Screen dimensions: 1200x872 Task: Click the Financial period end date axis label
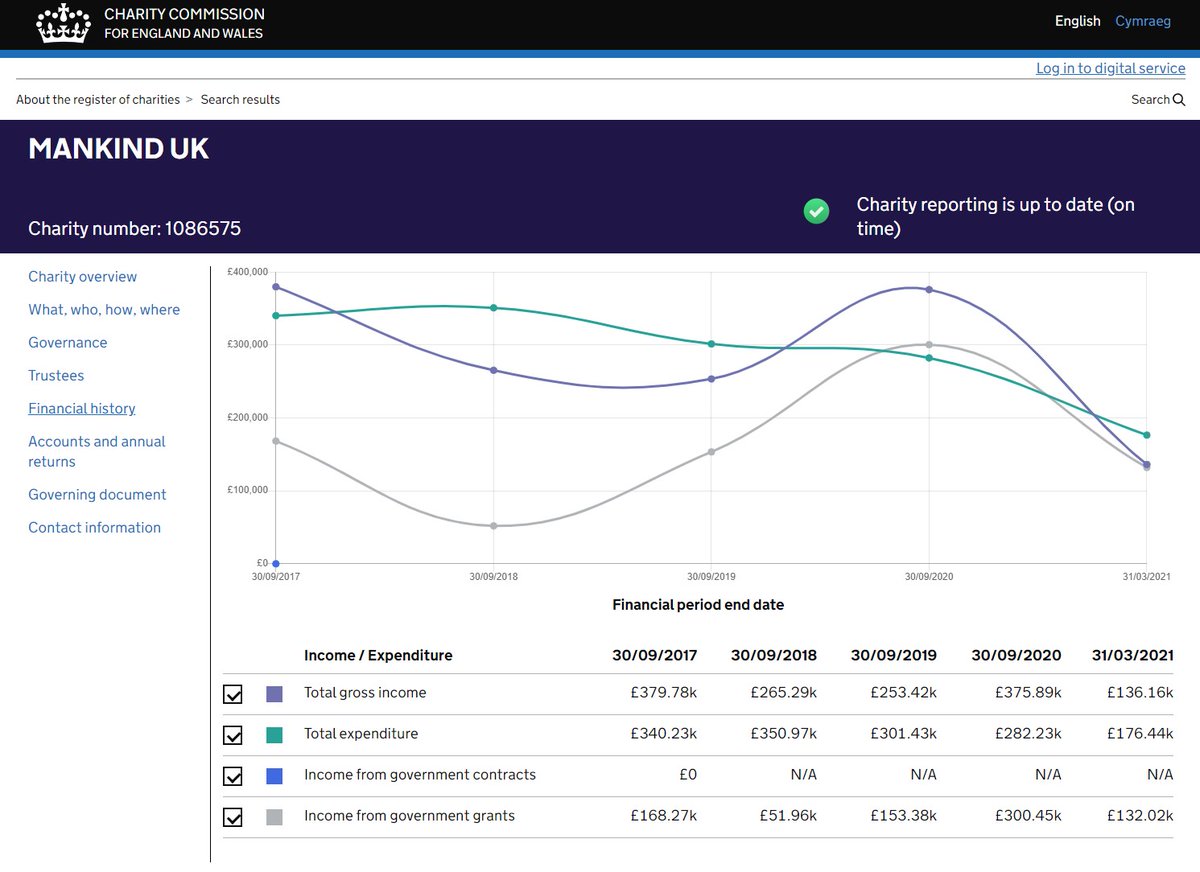tap(698, 605)
